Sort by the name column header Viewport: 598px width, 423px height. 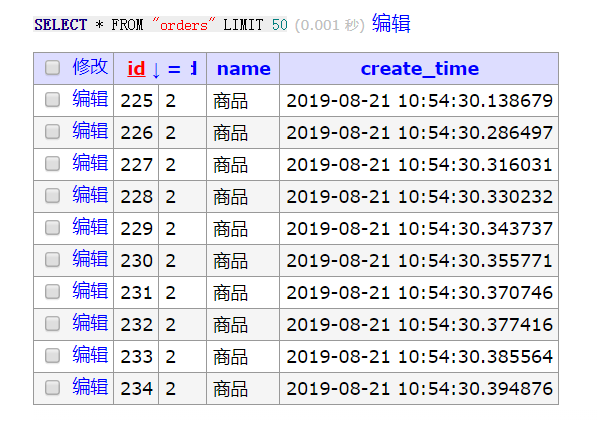tap(244, 69)
